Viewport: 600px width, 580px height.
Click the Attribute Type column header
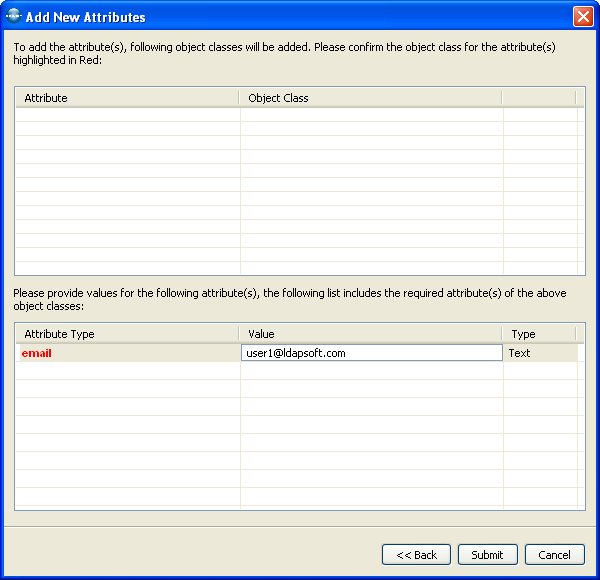(x=127, y=334)
